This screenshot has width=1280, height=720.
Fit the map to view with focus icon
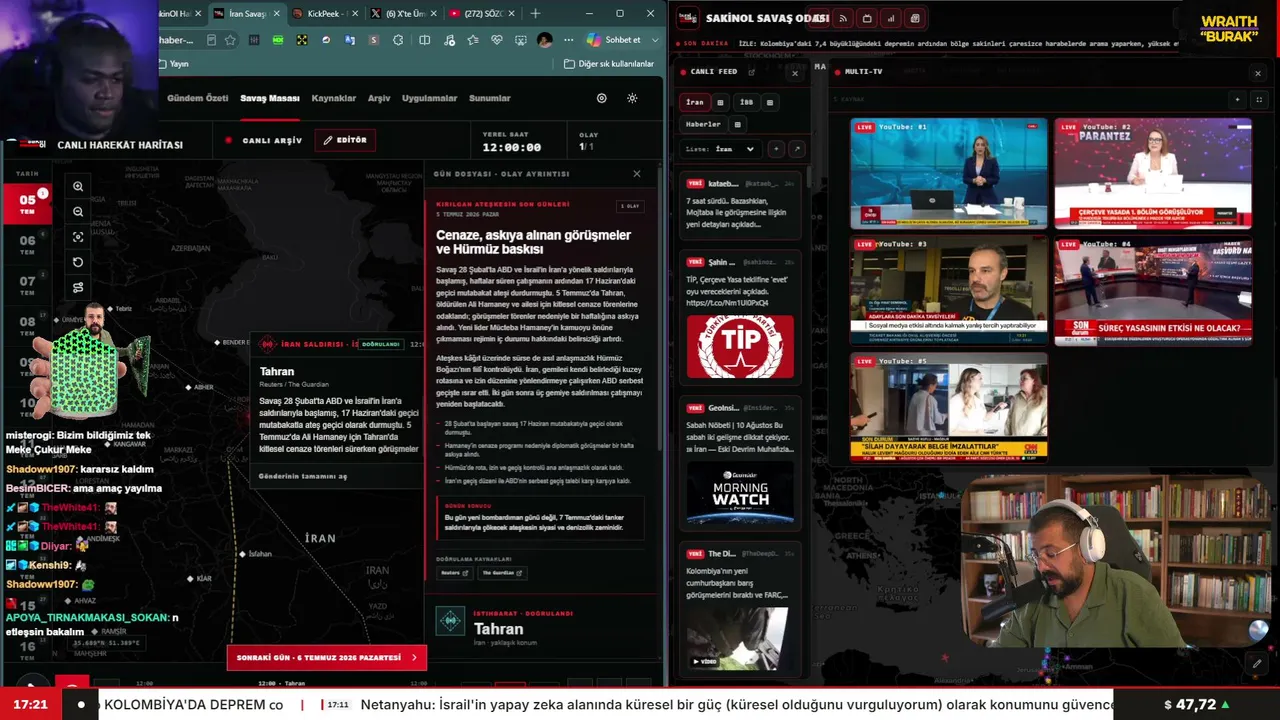click(78, 237)
